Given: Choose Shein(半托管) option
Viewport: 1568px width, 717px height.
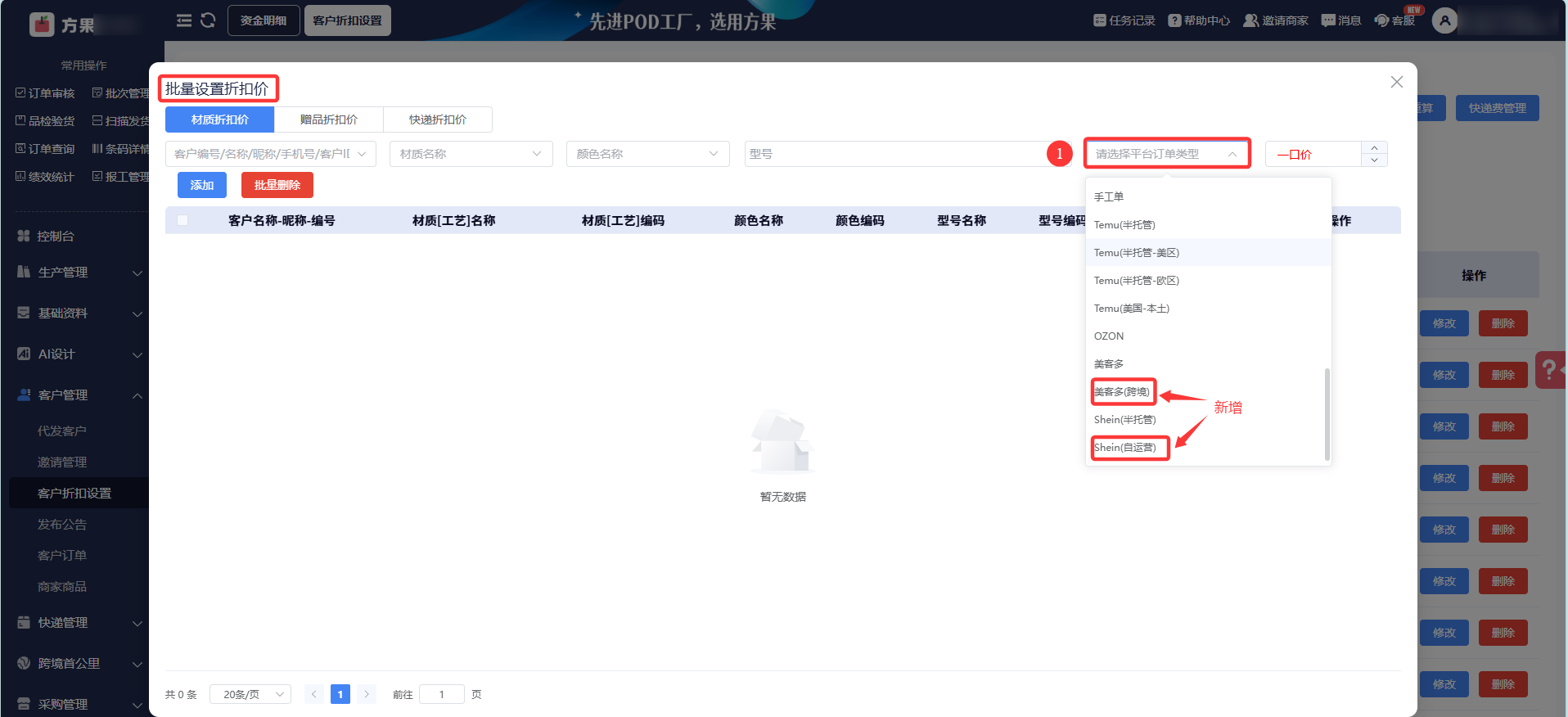Looking at the screenshot, I should pyautogui.click(x=1209, y=419).
